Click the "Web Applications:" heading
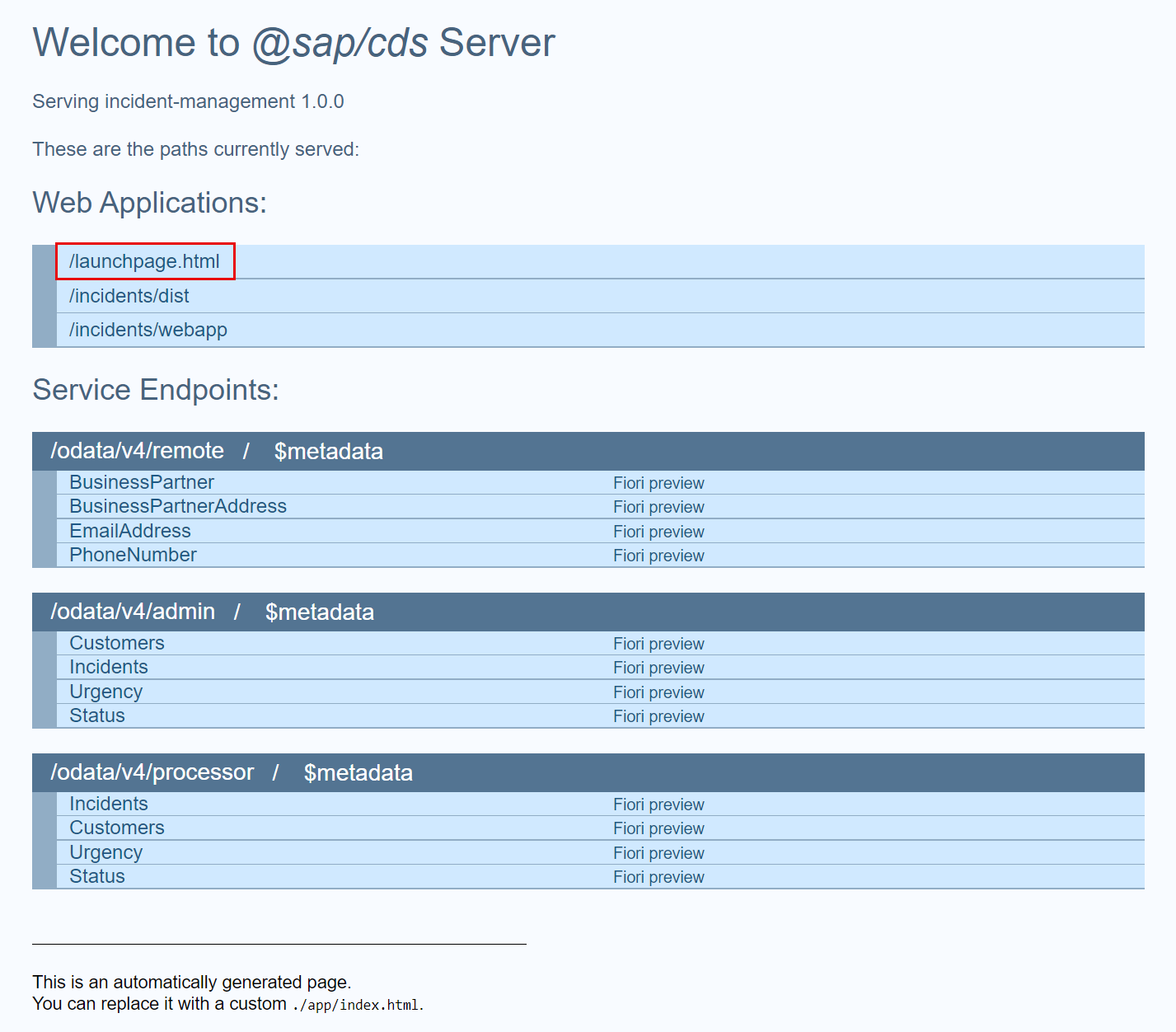Image resolution: width=1176 pixels, height=1032 pixels. pos(150,203)
